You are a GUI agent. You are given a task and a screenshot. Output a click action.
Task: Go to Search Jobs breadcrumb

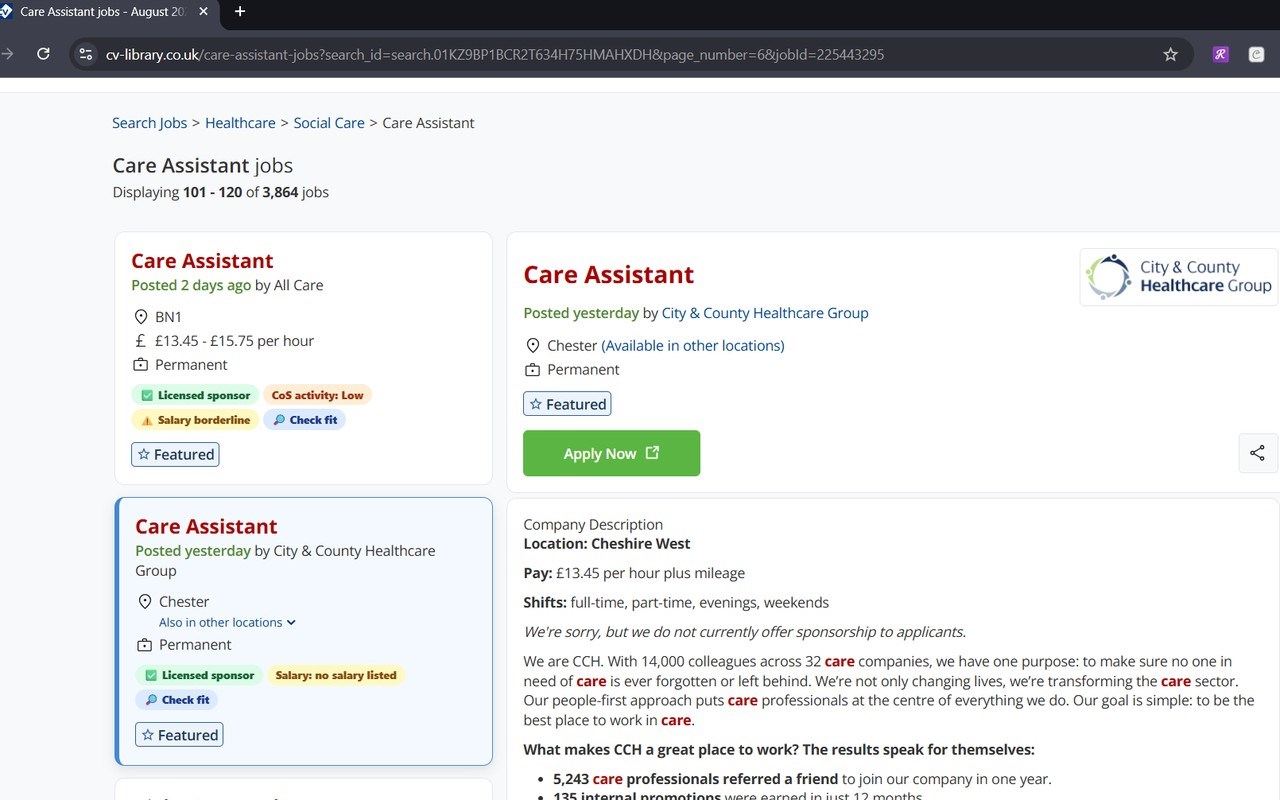pyautogui.click(x=149, y=123)
